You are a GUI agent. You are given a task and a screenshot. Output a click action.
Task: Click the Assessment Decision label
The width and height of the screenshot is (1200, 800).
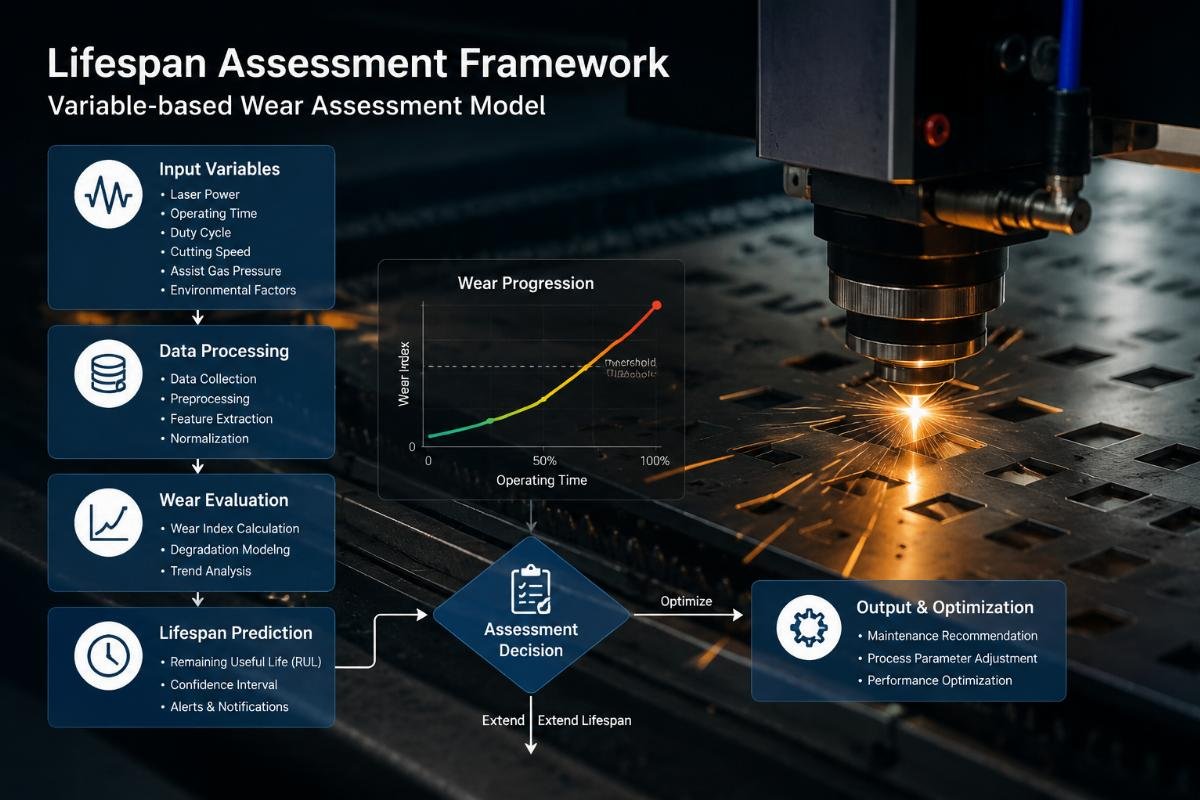pos(531,640)
